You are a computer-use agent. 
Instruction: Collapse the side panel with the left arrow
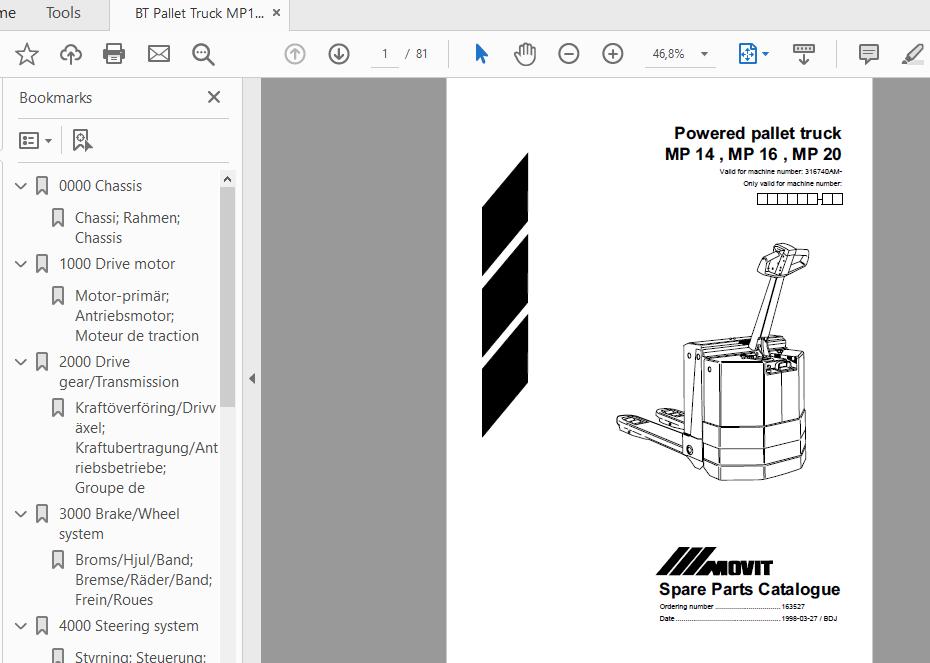pyautogui.click(x=252, y=378)
